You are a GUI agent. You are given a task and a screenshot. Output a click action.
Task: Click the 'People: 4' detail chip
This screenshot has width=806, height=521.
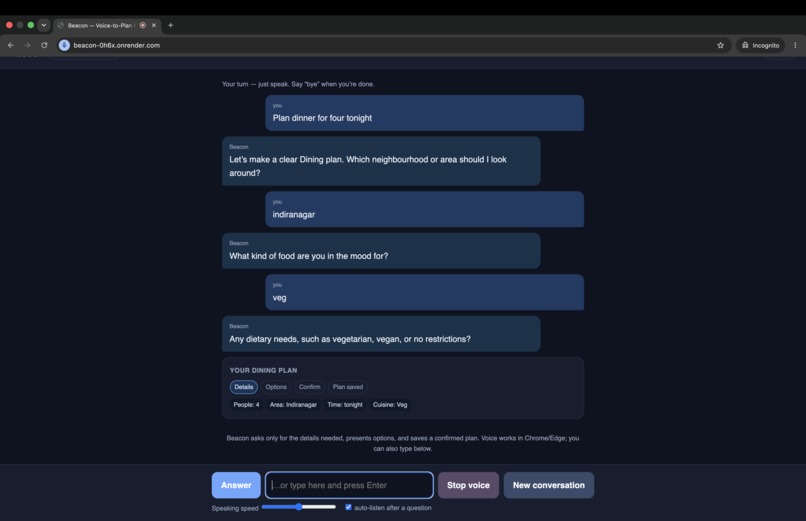(x=246, y=404)
